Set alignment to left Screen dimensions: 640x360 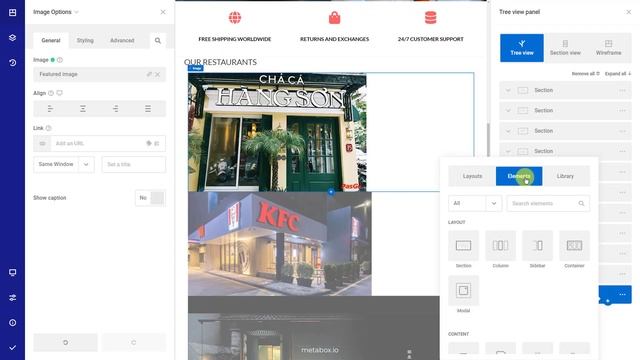click(50, 109)
